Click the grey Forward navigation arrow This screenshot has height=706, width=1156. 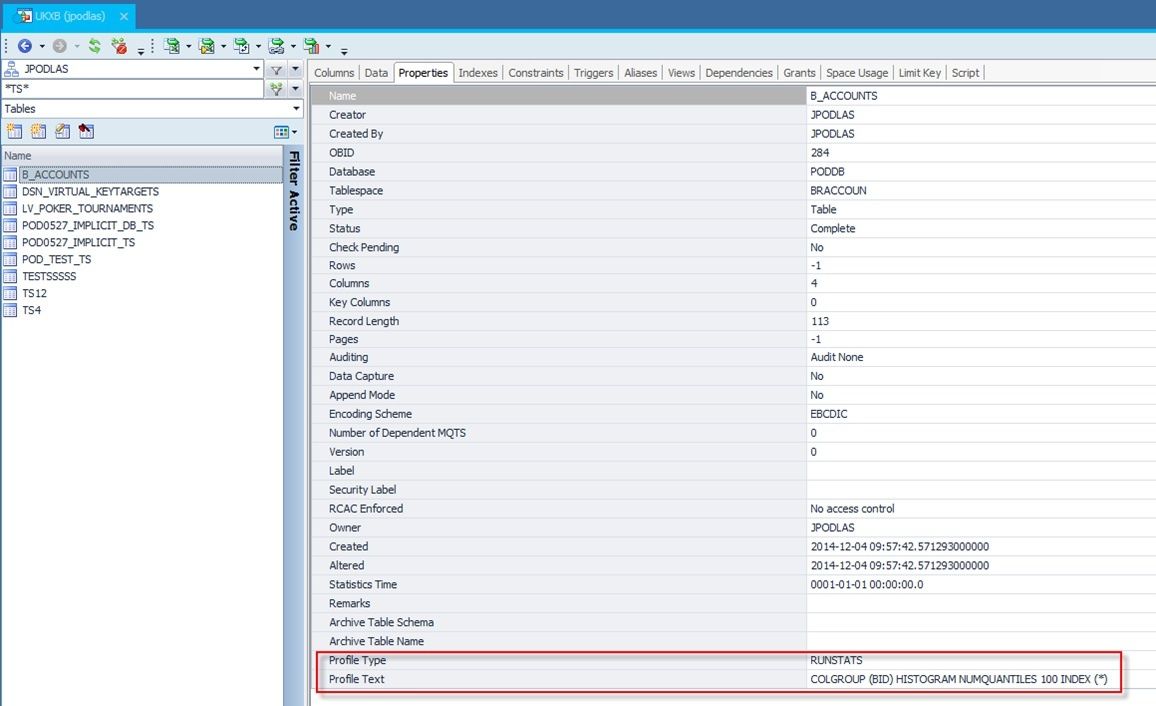(x=60, y=46)
